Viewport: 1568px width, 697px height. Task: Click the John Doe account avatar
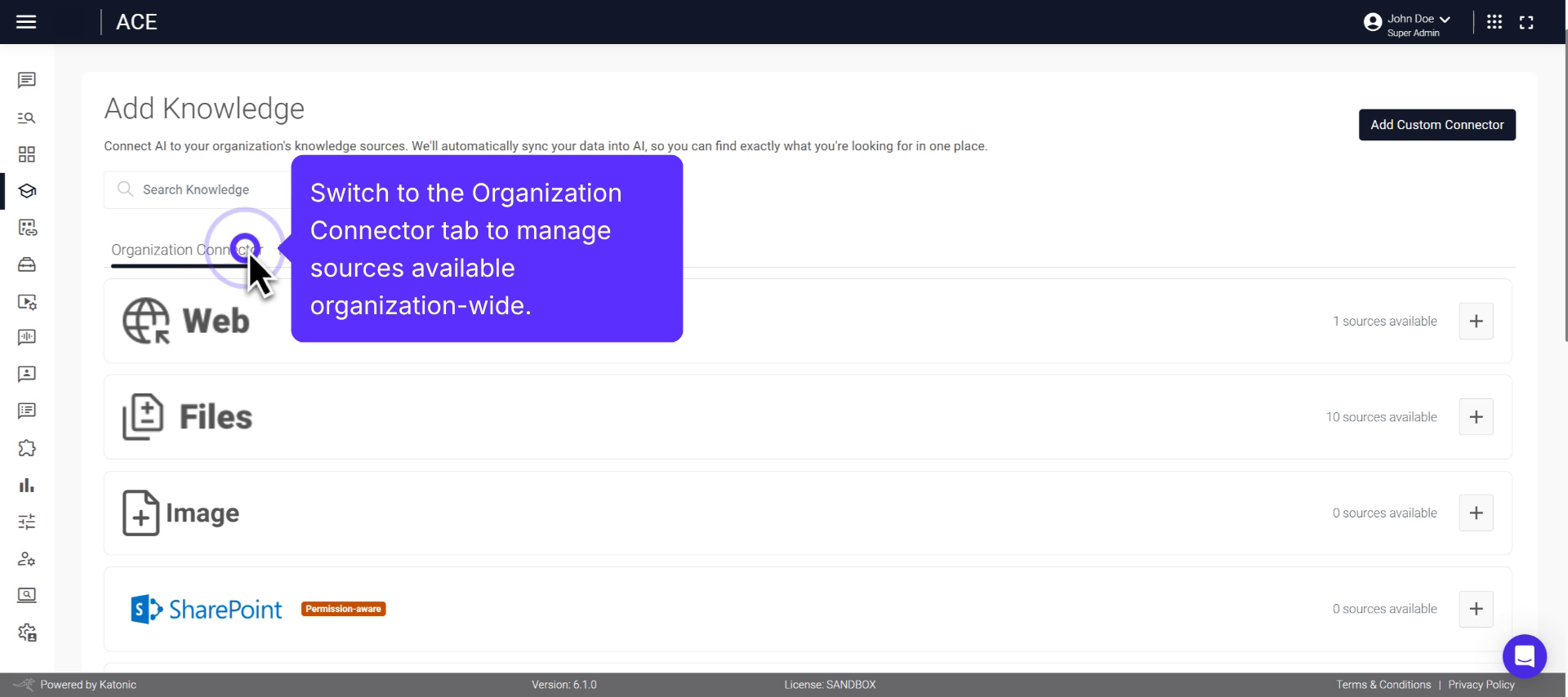pyautogui.click(x=1373, y=23)
